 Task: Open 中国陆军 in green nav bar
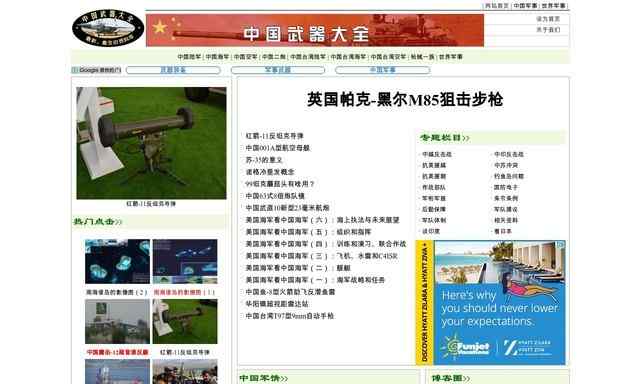(x=189, y=57)
